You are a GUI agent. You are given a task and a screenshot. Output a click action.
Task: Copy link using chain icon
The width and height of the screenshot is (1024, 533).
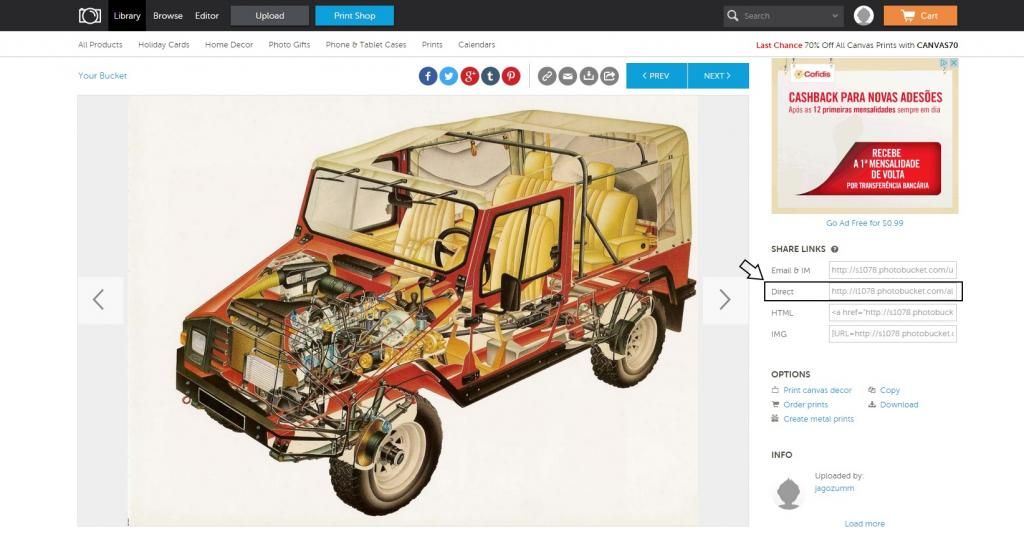547,76
